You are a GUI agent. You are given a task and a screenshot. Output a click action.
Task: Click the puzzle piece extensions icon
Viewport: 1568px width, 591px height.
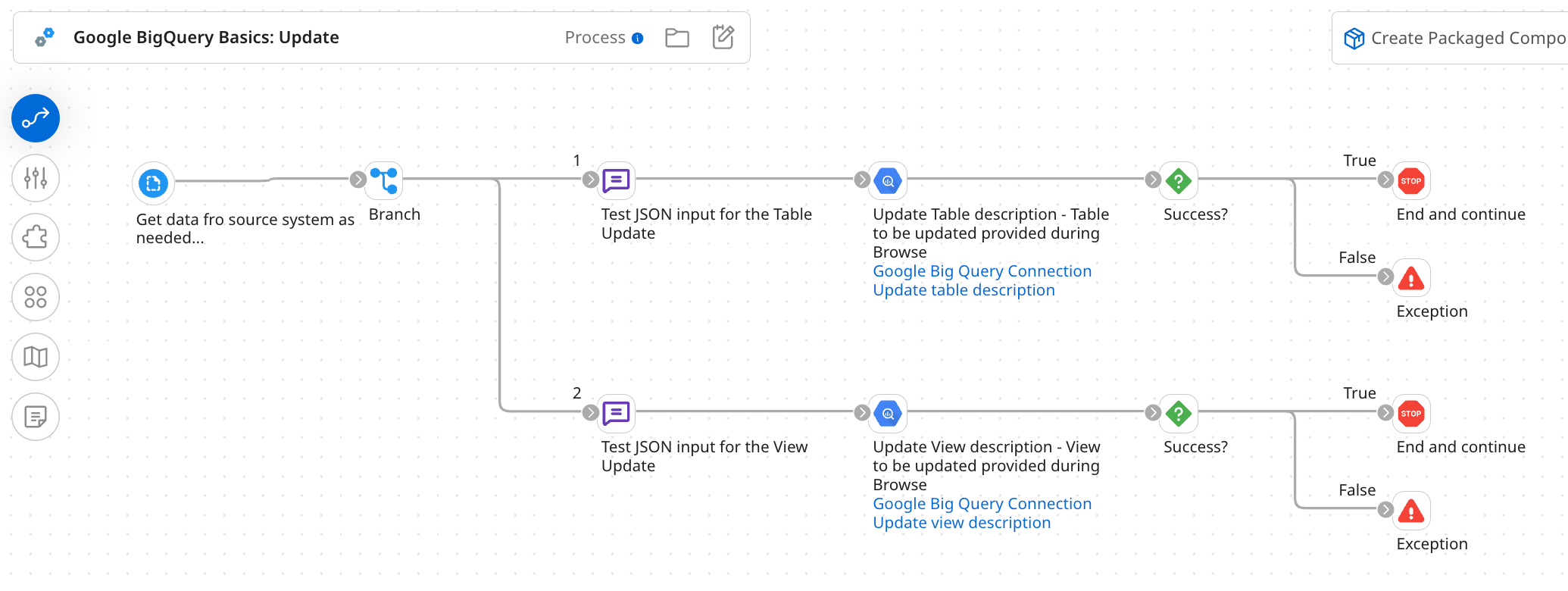point(35,237)
